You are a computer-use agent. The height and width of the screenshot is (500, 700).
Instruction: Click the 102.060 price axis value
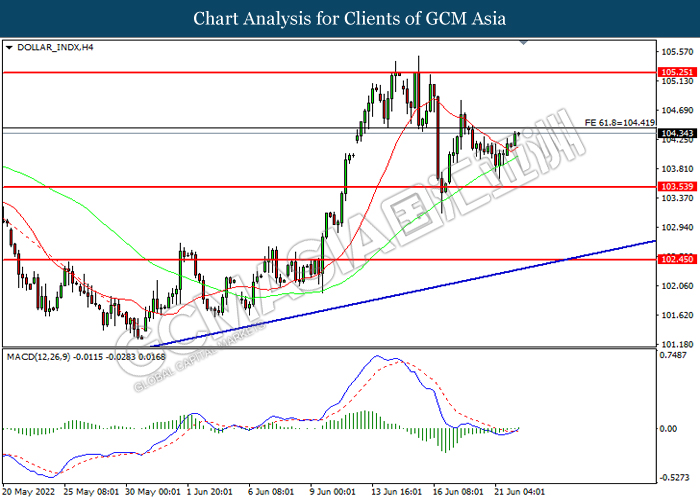pos(677,286)
